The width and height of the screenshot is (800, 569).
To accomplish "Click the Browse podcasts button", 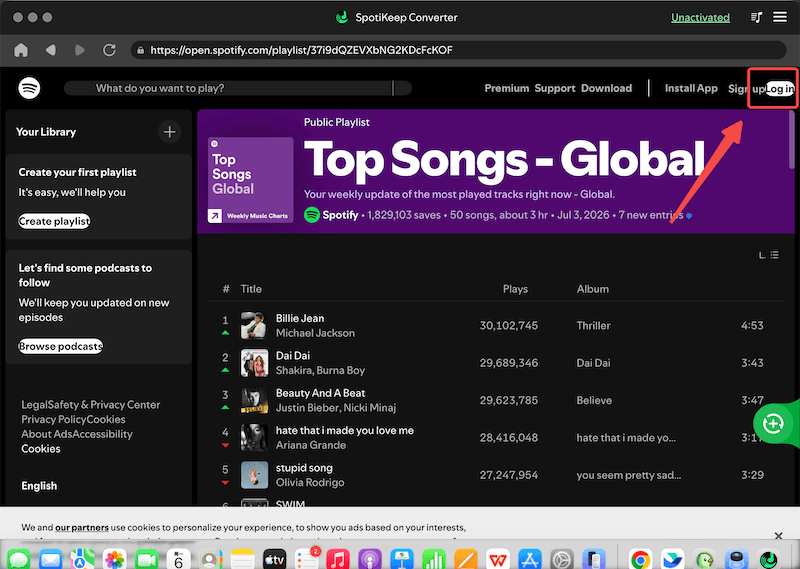I will 61,346.
